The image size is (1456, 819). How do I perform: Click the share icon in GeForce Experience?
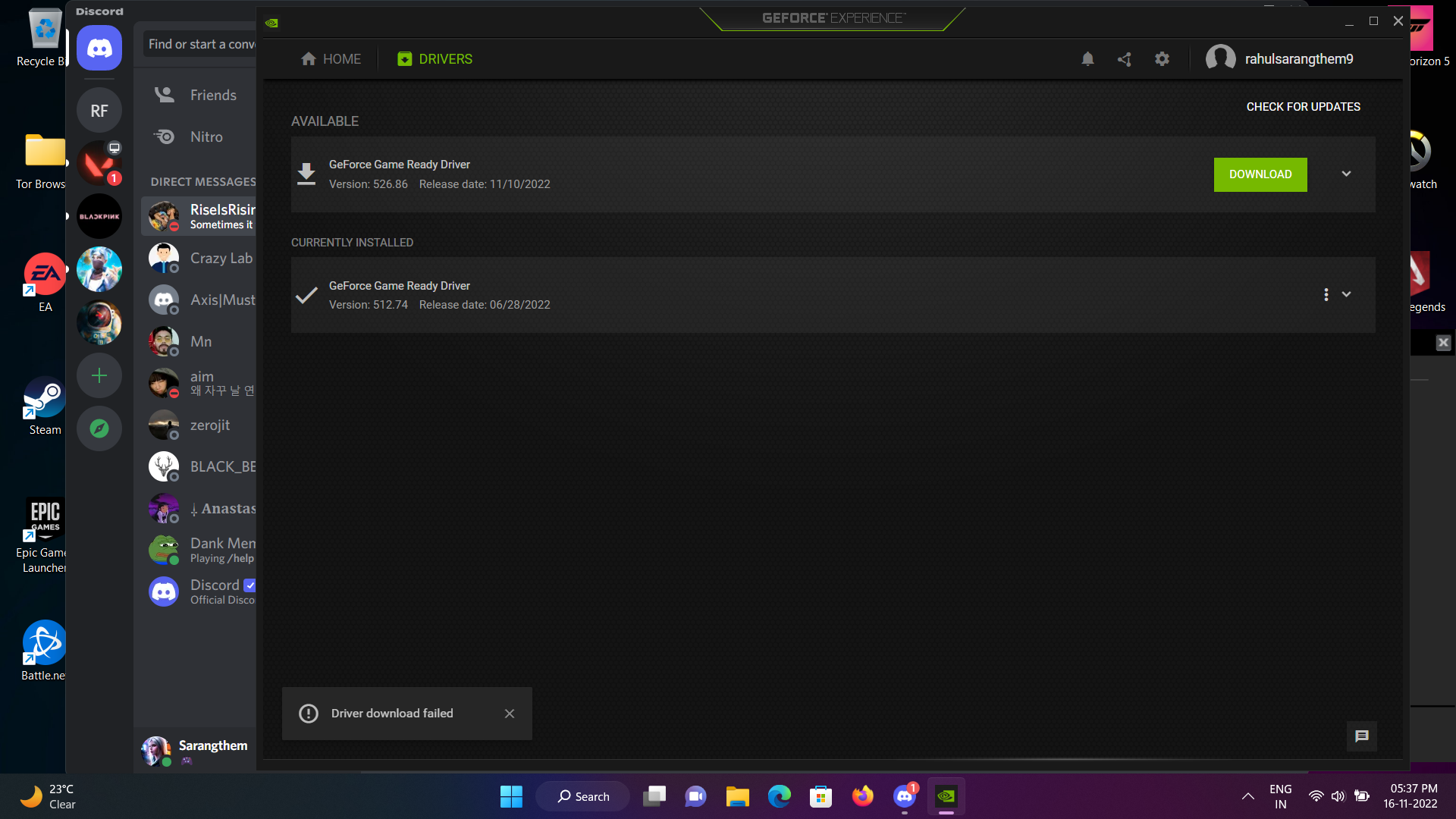coord(1125,58)
